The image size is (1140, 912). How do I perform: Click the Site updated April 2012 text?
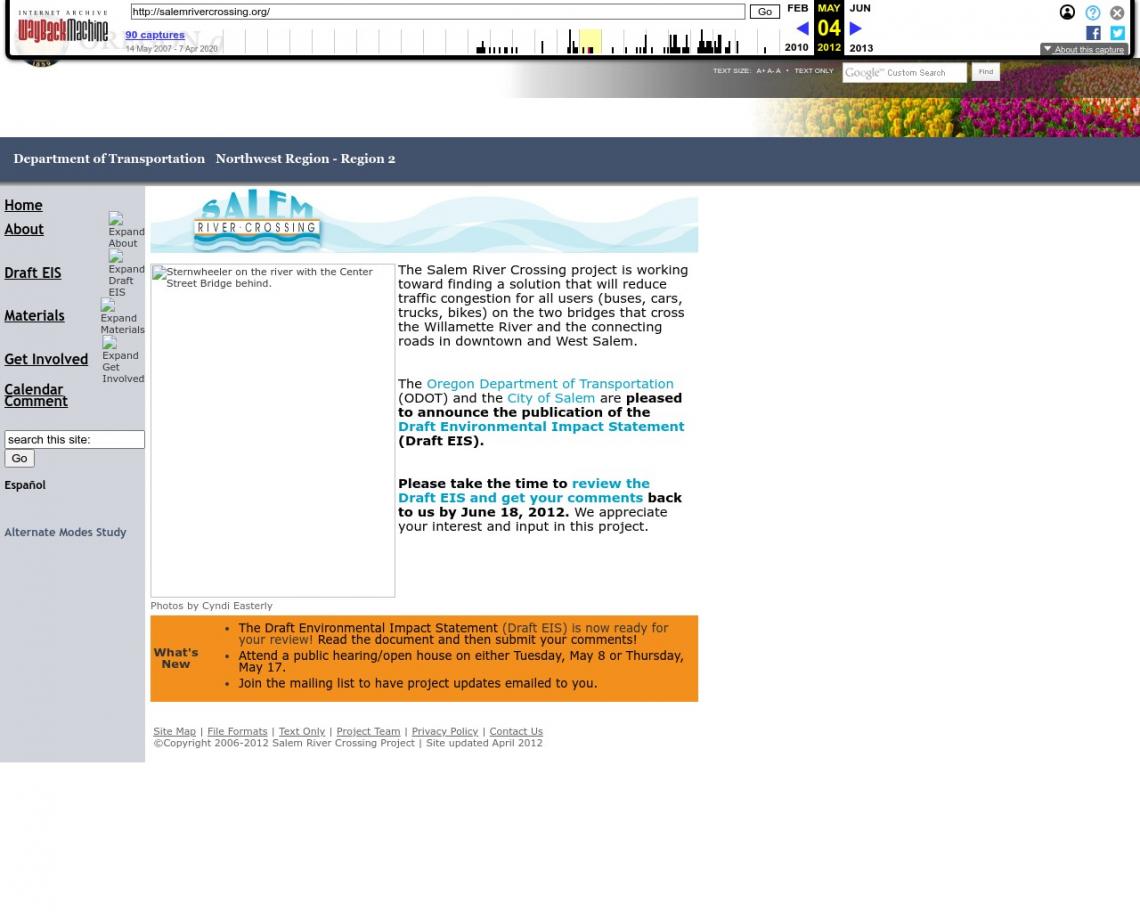[484, 743]
